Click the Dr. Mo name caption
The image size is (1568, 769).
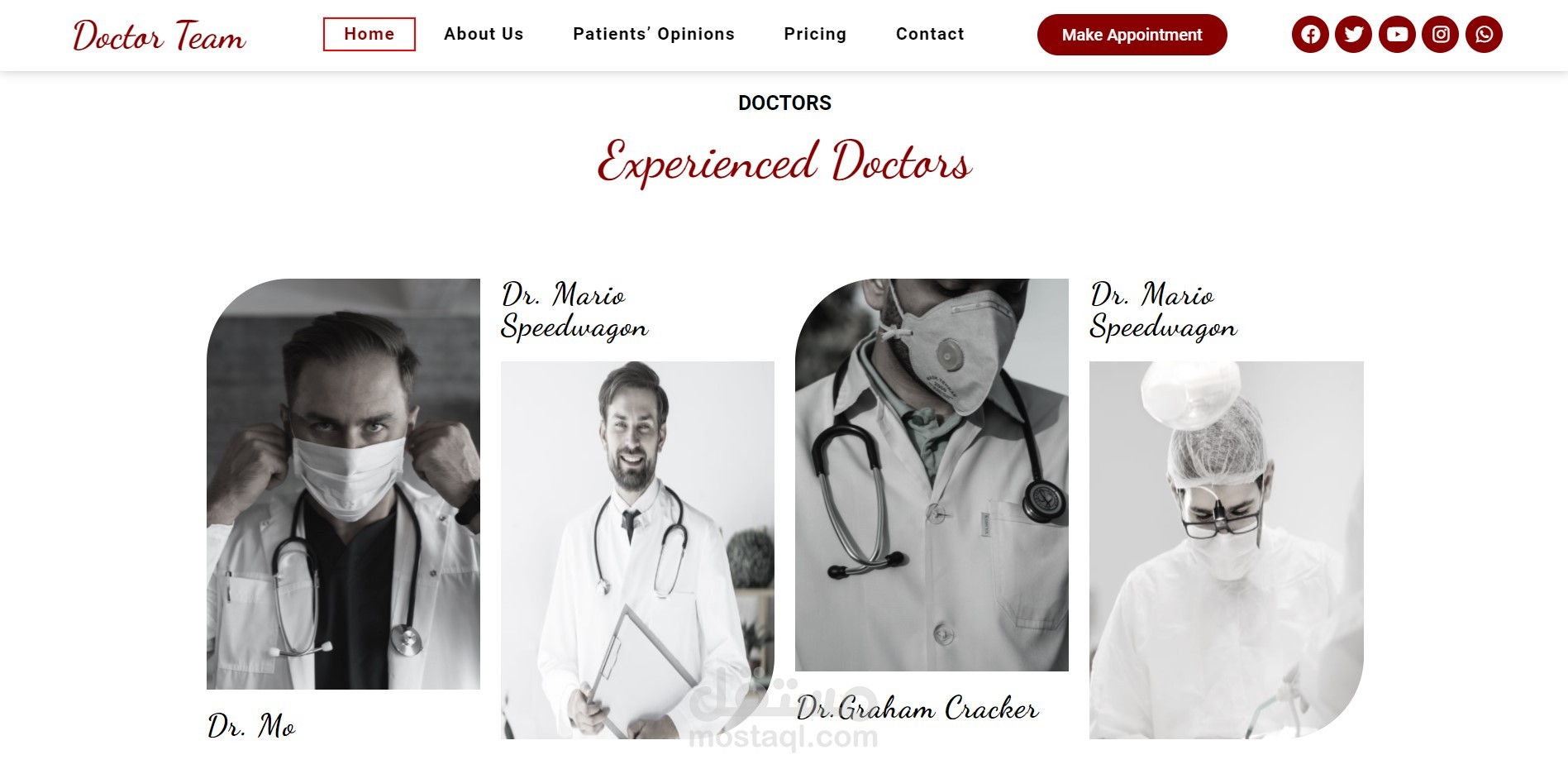coord(251,726)
